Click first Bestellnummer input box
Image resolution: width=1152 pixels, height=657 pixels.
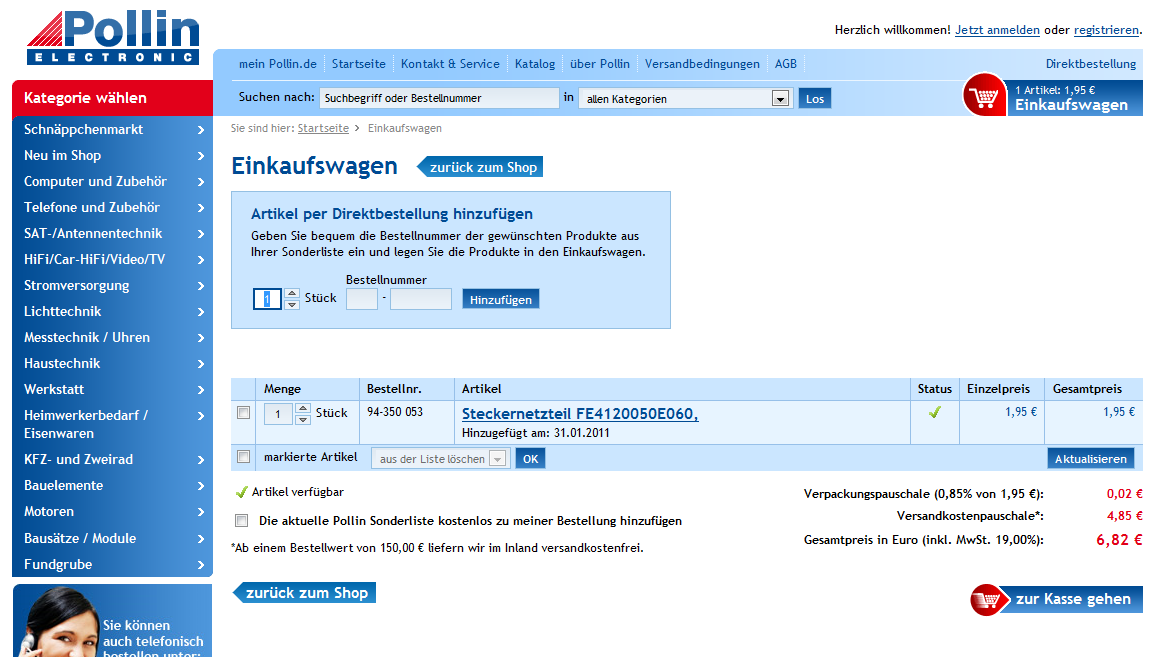(361, 299)
